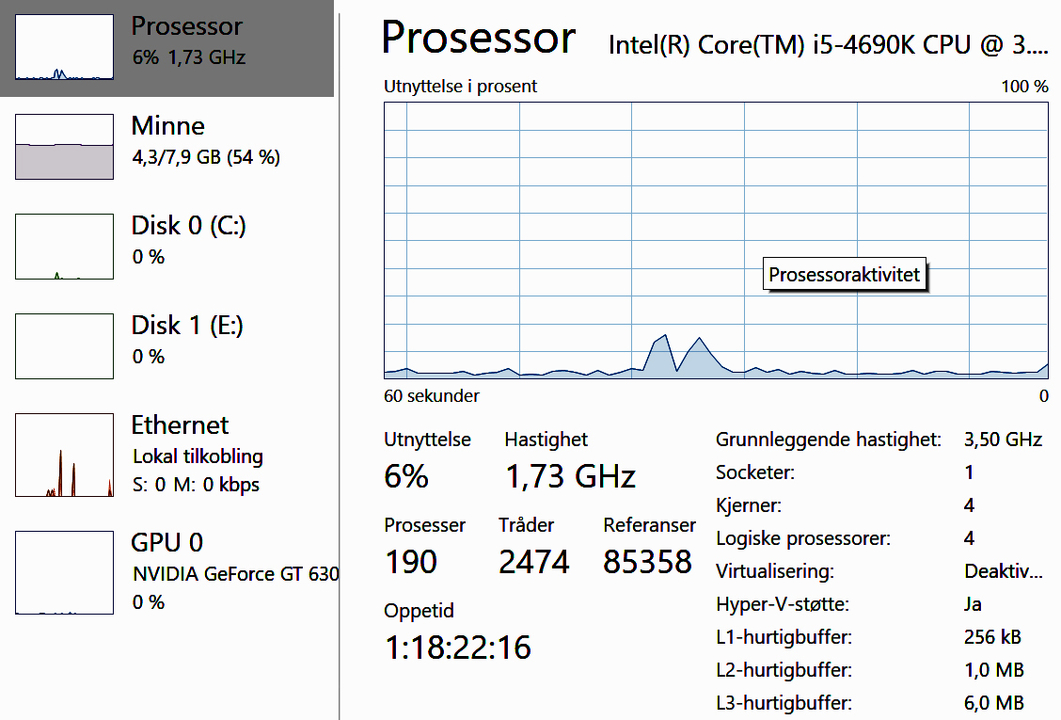This screenshot has height=720, width=1061.
Task: Open the Minne memory usage thumbnail
Action: point(64,147)
